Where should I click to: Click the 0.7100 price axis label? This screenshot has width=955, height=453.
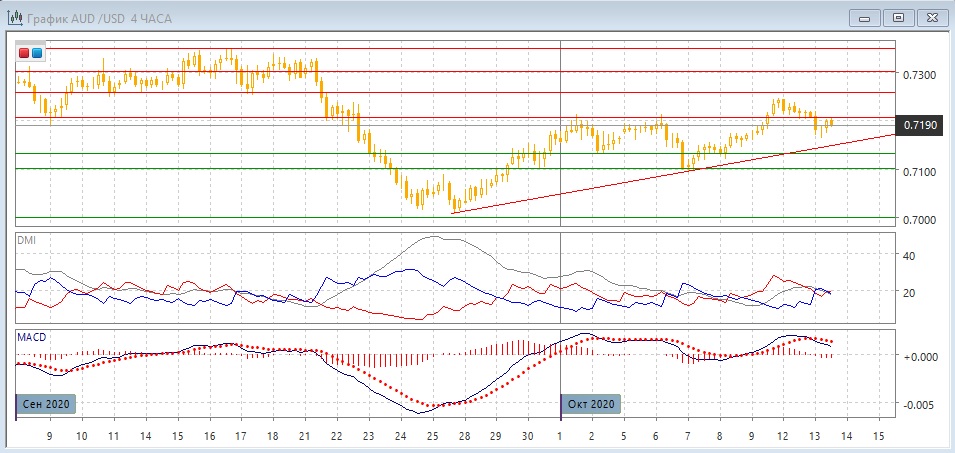[x=920, y=172]
